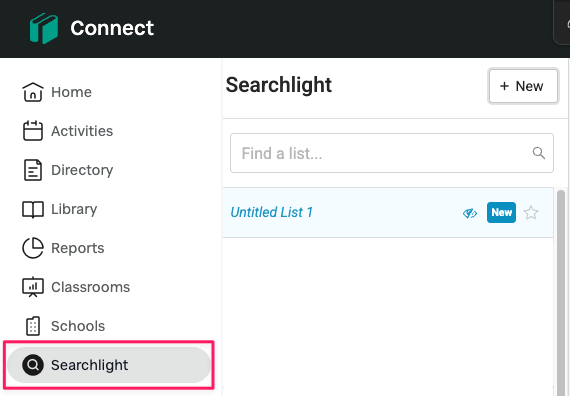Create a list with the + New button
The height and width of the screenshot is (396, 570).
pyautogui.click(x=523, y=86)
